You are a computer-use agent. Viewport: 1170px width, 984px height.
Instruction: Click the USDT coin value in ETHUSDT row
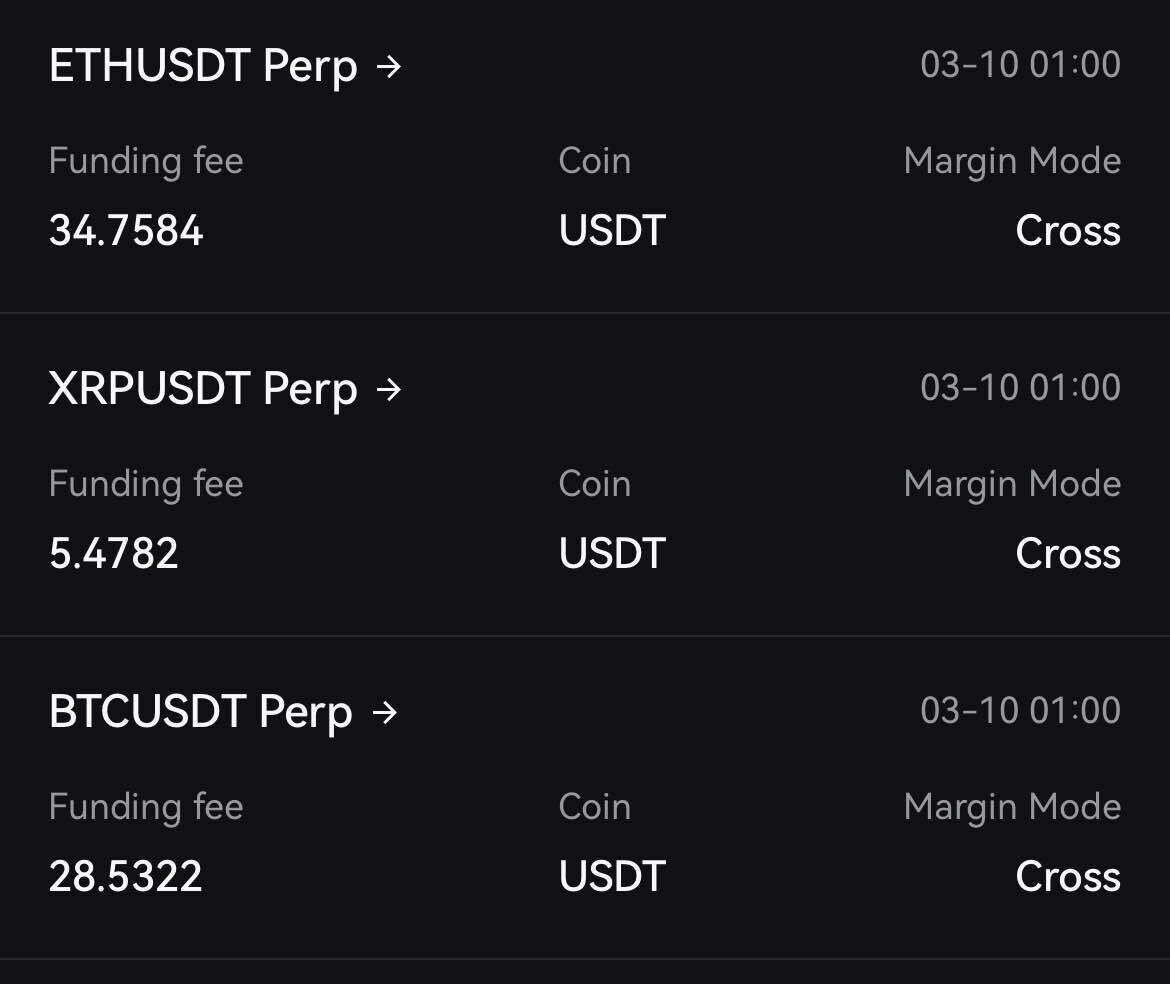pos(612,231)
